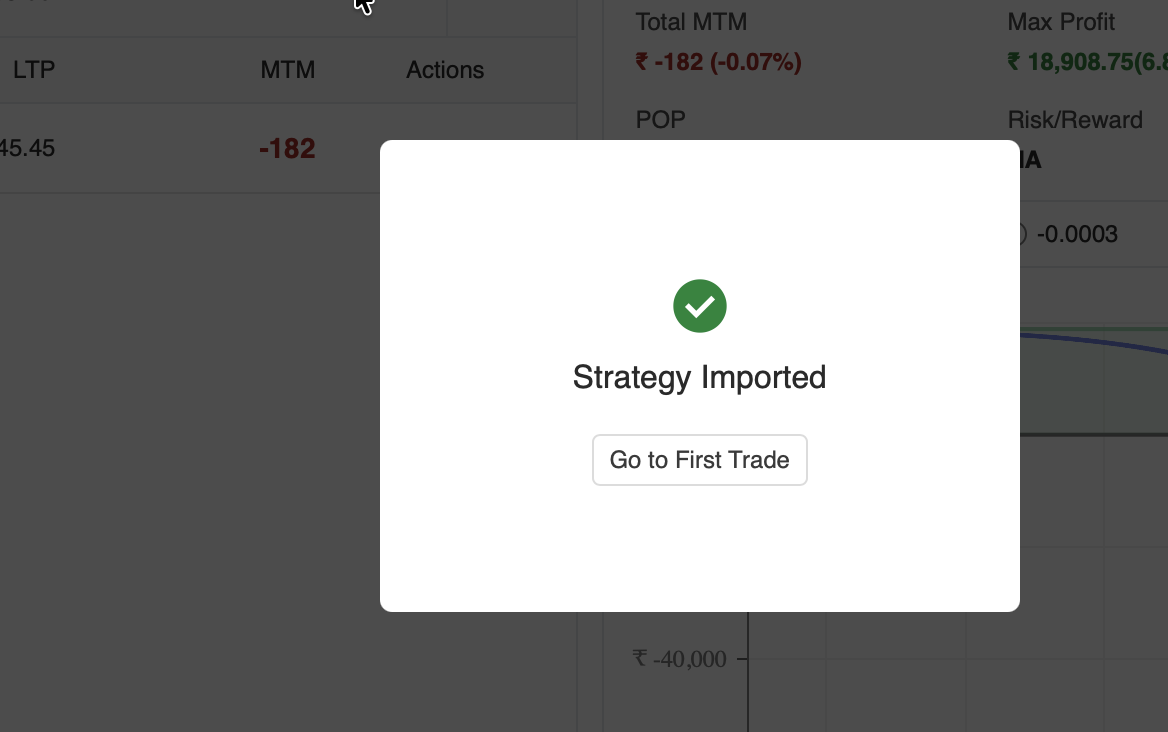This screenshot has width=1168, height=732.
Task: Click the ₹ -40,000 axis label
Action: click(680, 659)
